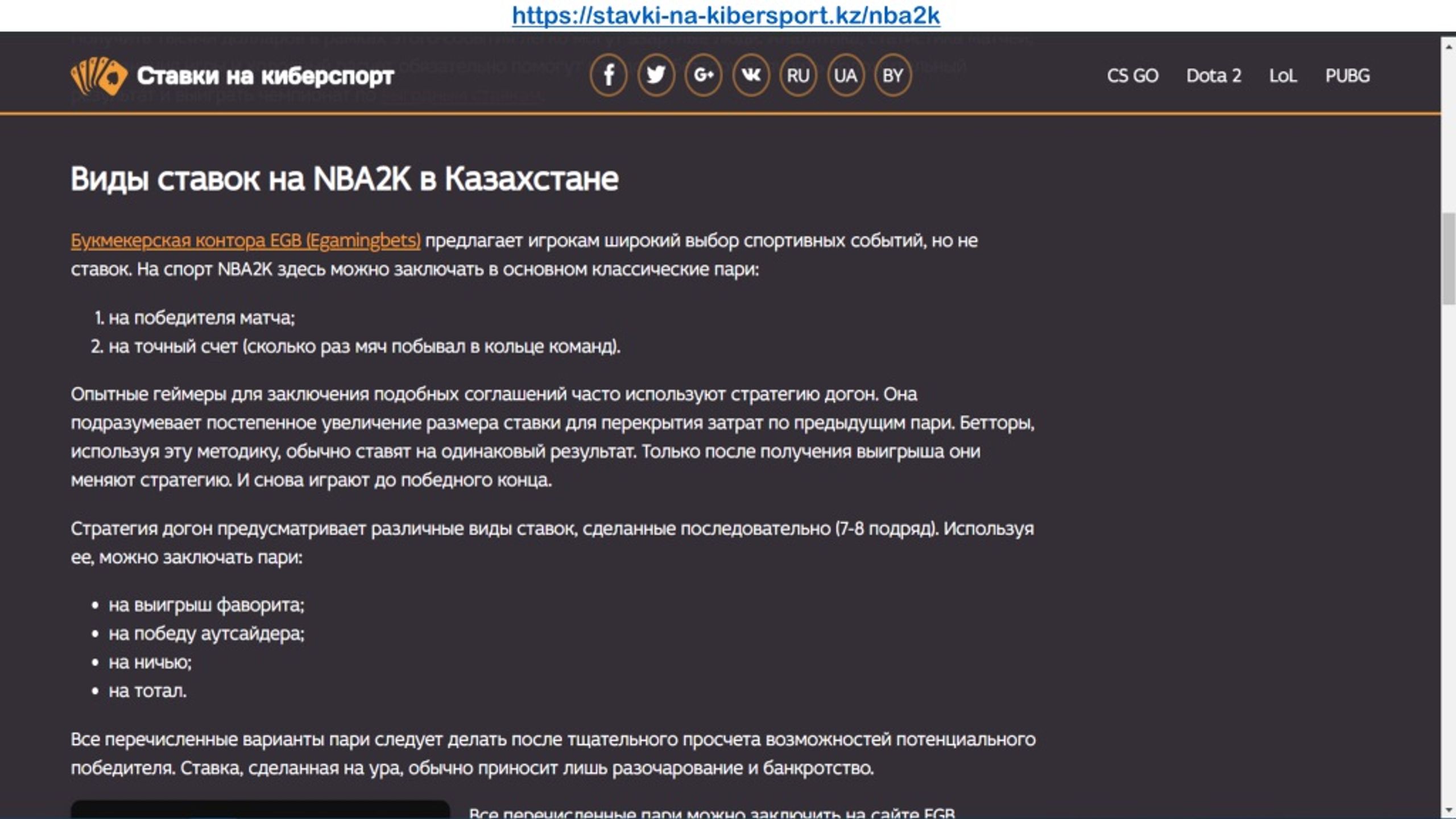Switch region to RU
Image resolution: width=1456 pixels, height=819 pixels.
(x=798, y=75)
